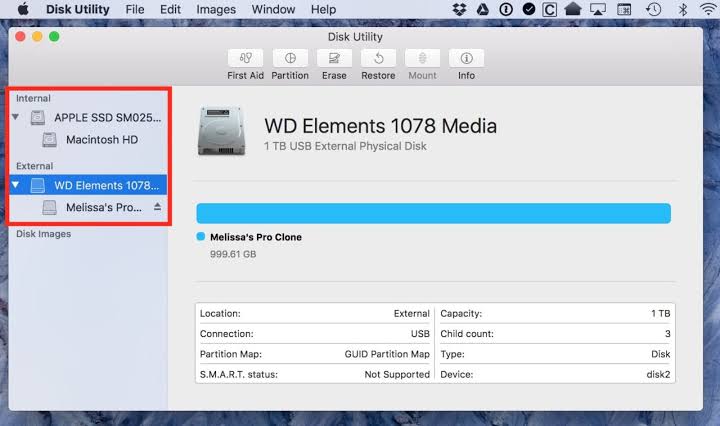Open the Images menu
The image size is (720, 426).
pyautogui.click(x=216, y=9)
